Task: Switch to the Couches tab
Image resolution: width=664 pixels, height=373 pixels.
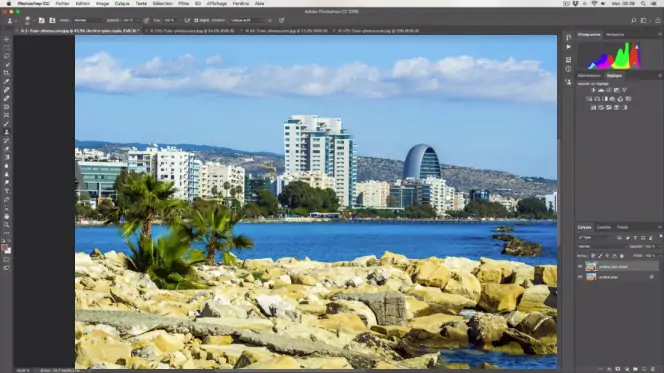Action: tap(604, 227)
